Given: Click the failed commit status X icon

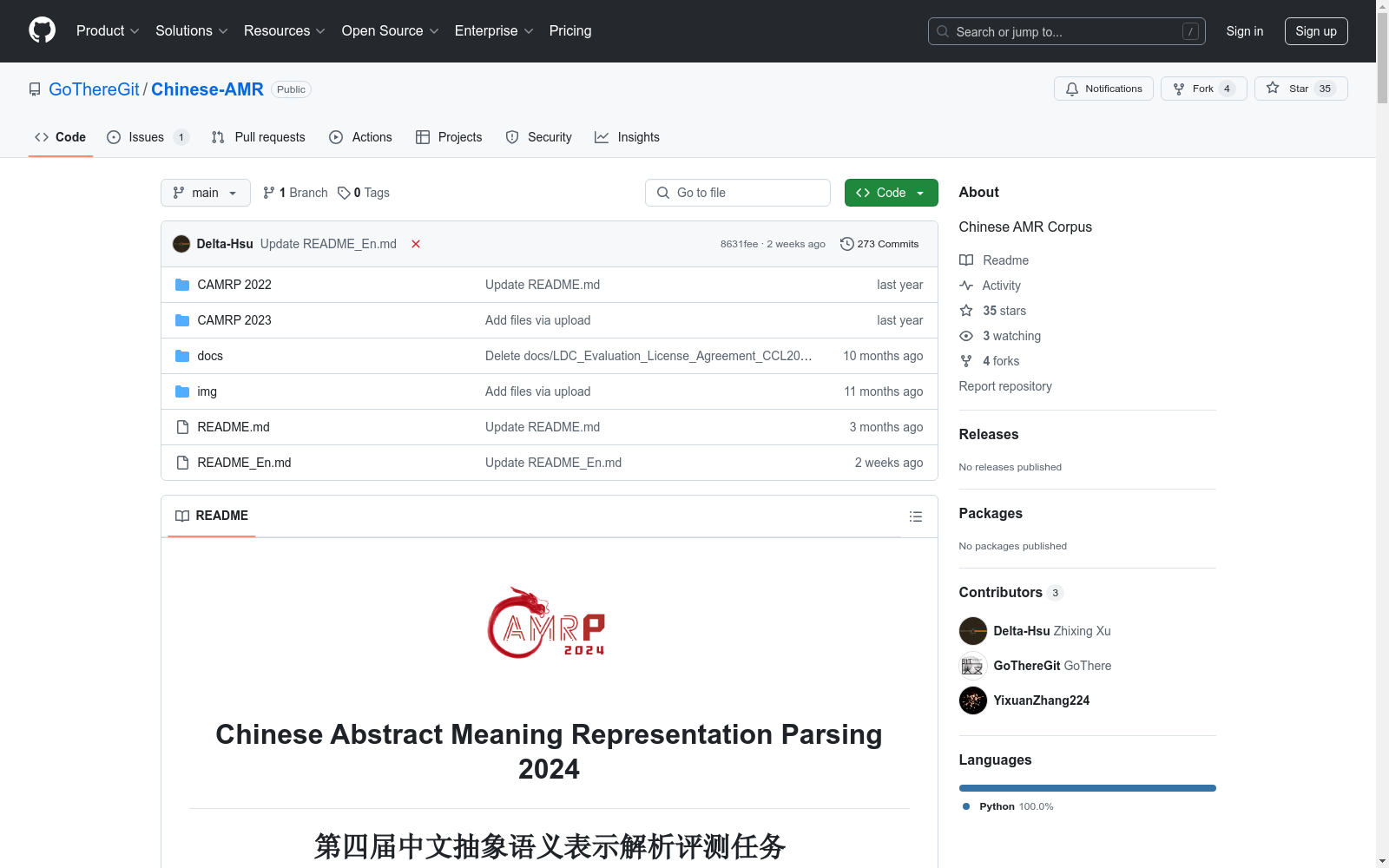Looking at the screenshot, I should click(416, 244).
